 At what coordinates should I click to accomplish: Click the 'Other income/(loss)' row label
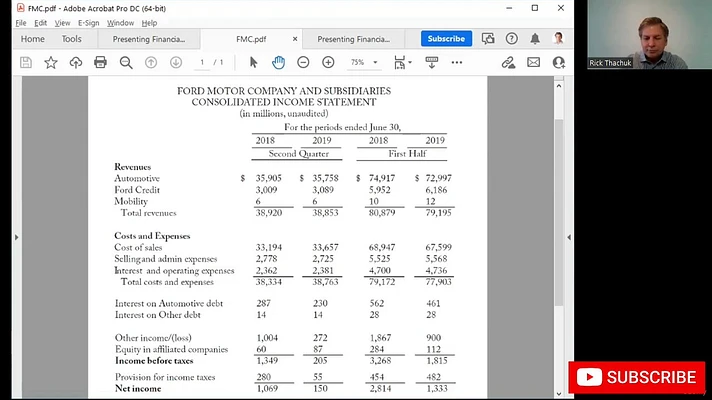(153, 338)
